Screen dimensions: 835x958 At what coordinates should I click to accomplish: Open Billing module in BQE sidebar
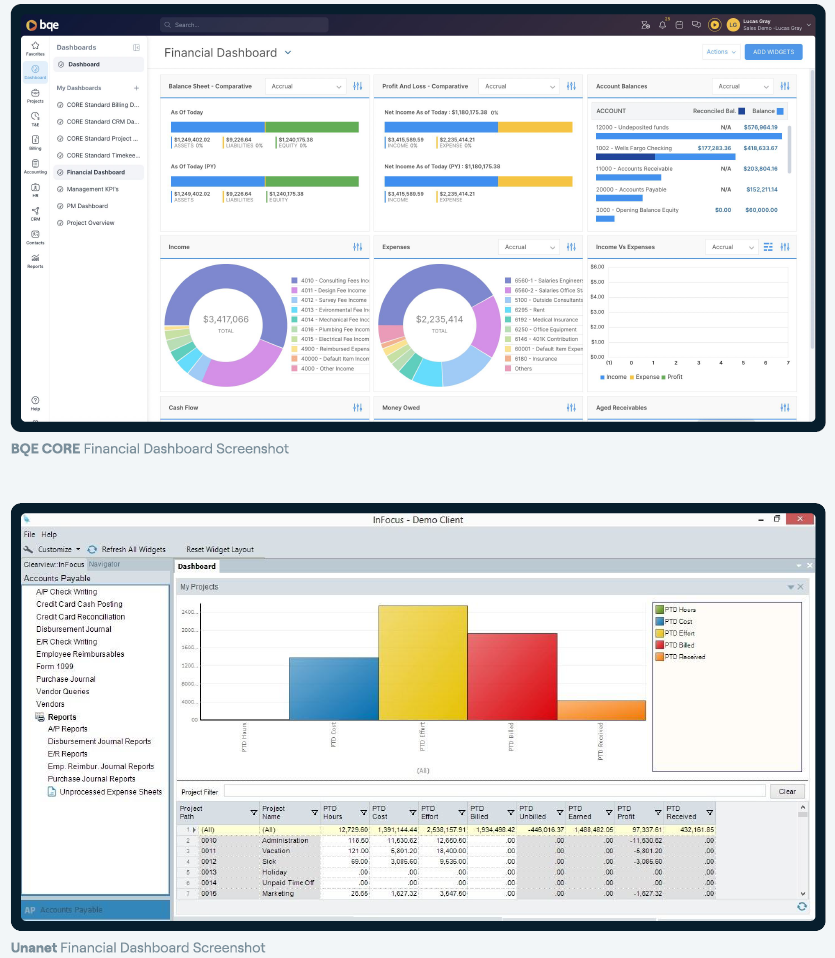pyautogui.click(x=35, y=143)
